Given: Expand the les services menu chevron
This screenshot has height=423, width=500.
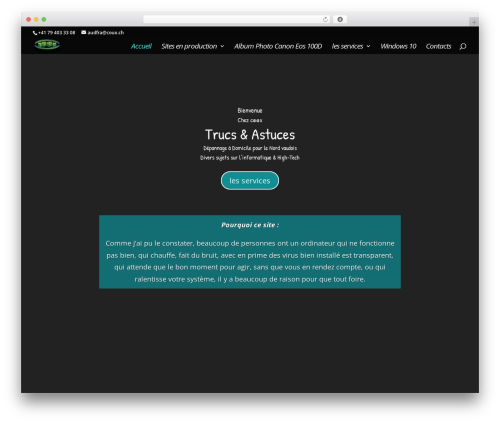Looking at the screenshot, I should [368, 46].
